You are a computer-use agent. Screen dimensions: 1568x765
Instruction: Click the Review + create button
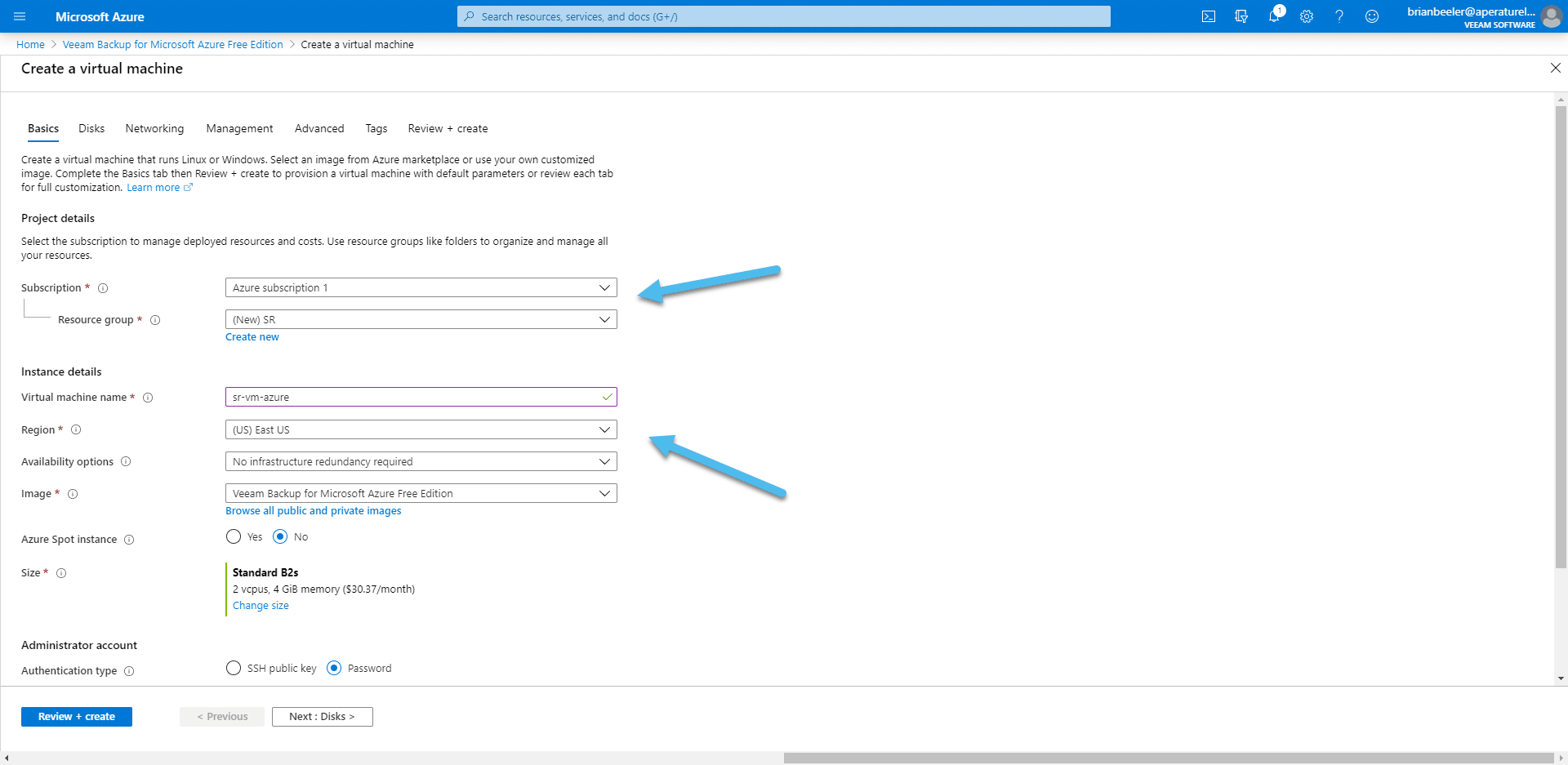point(77,717)
